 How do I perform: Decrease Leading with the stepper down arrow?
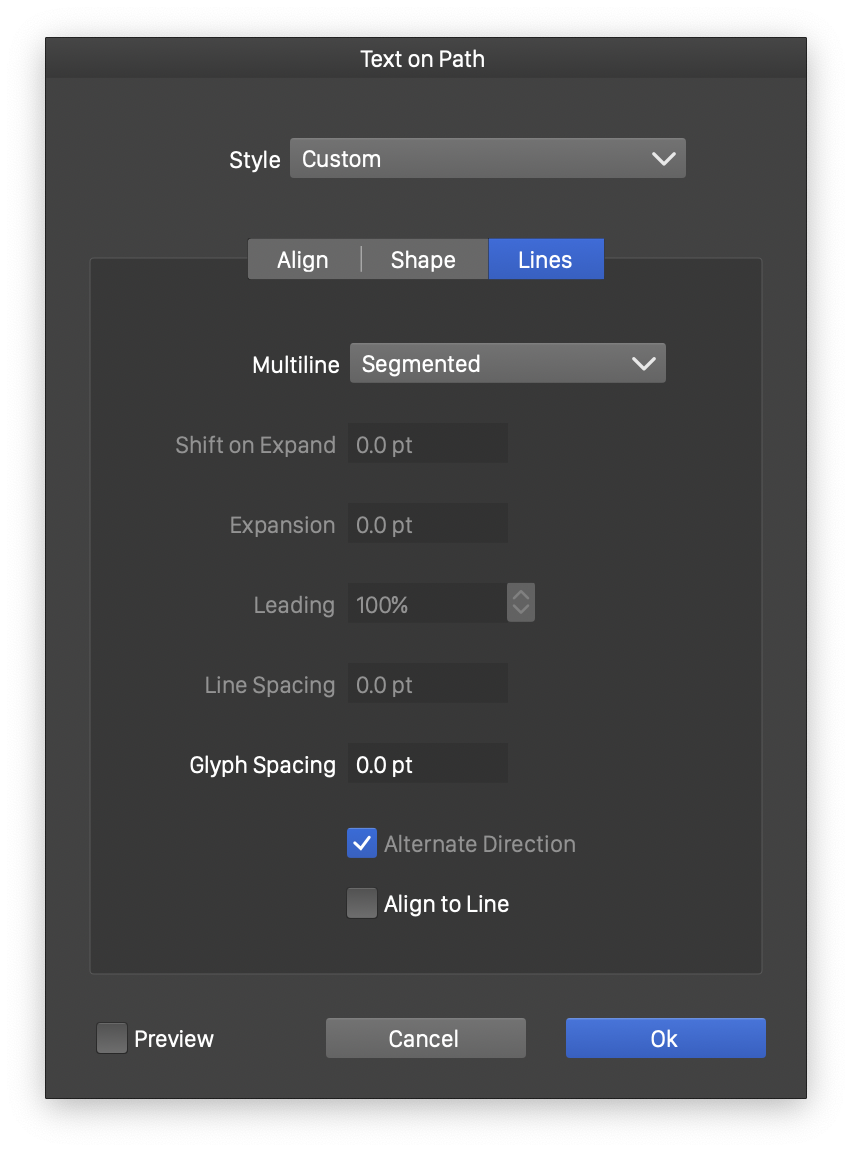(521, 611)
